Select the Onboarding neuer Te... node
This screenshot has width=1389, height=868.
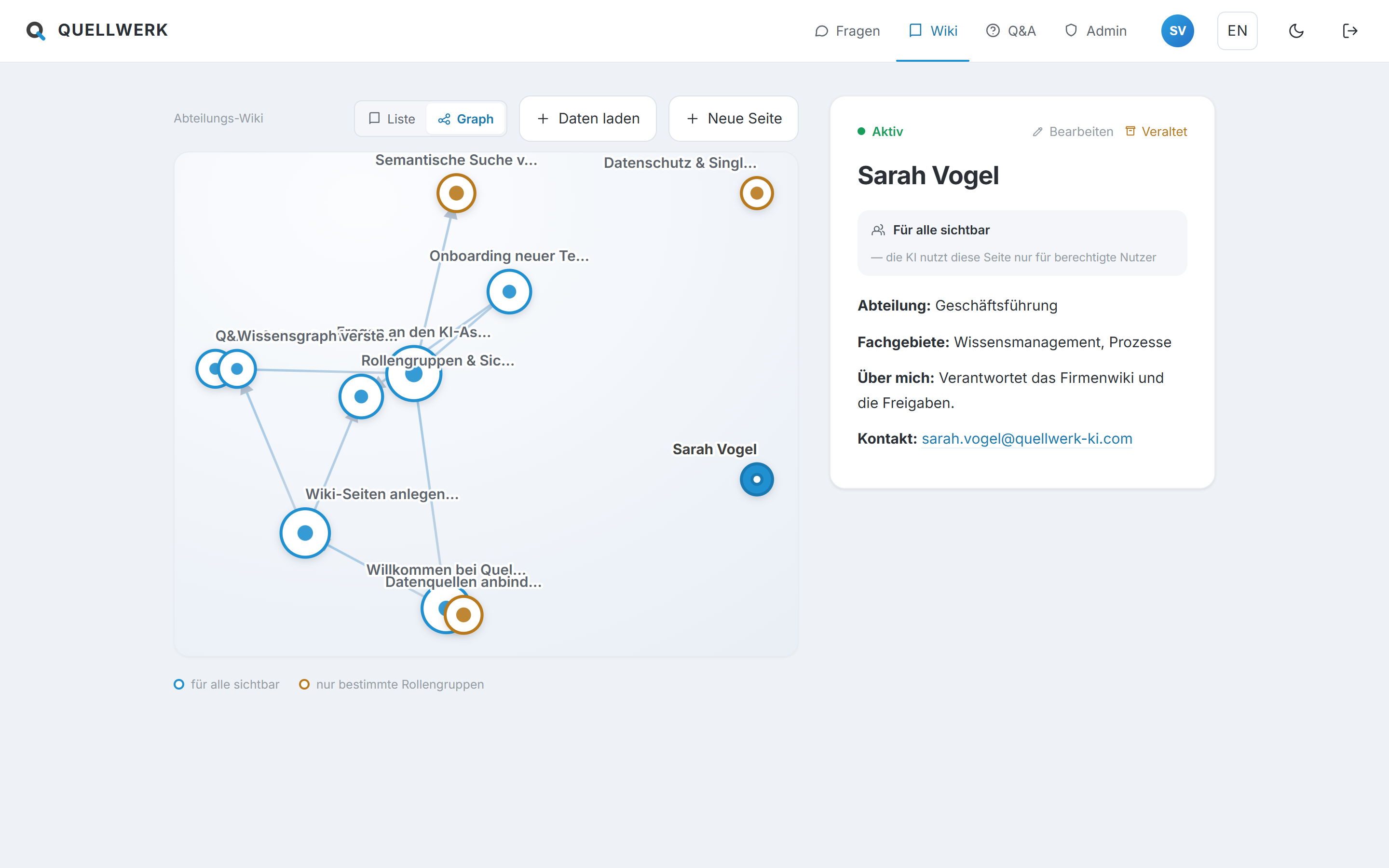pos(509,292)
